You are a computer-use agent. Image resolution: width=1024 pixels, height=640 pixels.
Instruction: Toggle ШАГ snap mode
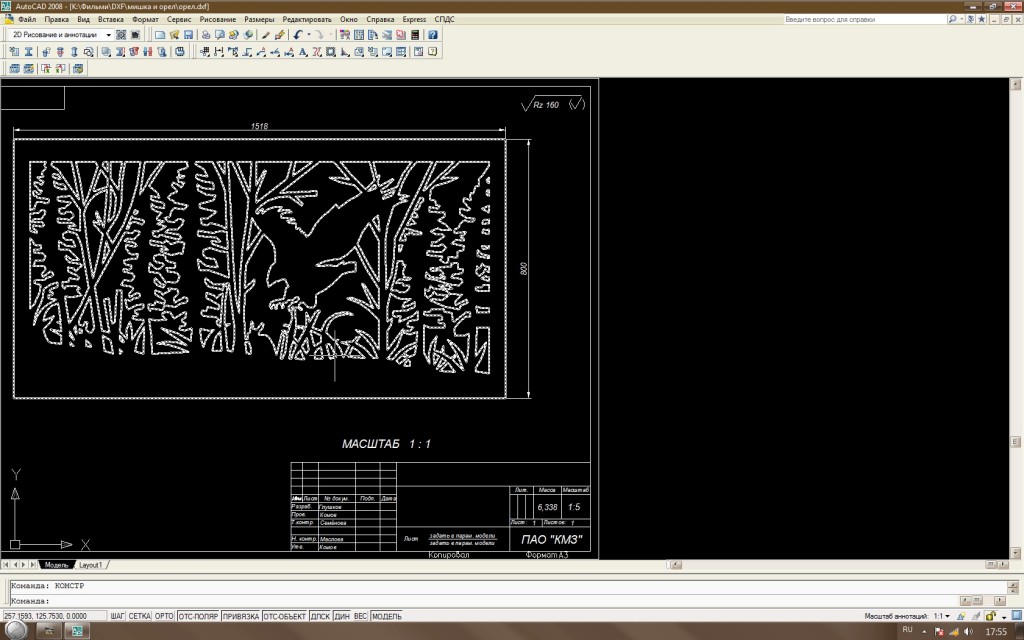[118, 616]
